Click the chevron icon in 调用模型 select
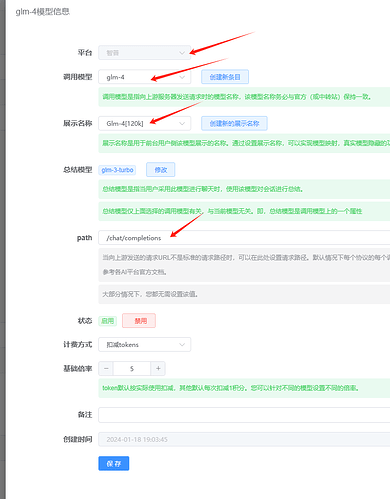The height and width of the screenshot is (499, 390). [x=182, y=77]
